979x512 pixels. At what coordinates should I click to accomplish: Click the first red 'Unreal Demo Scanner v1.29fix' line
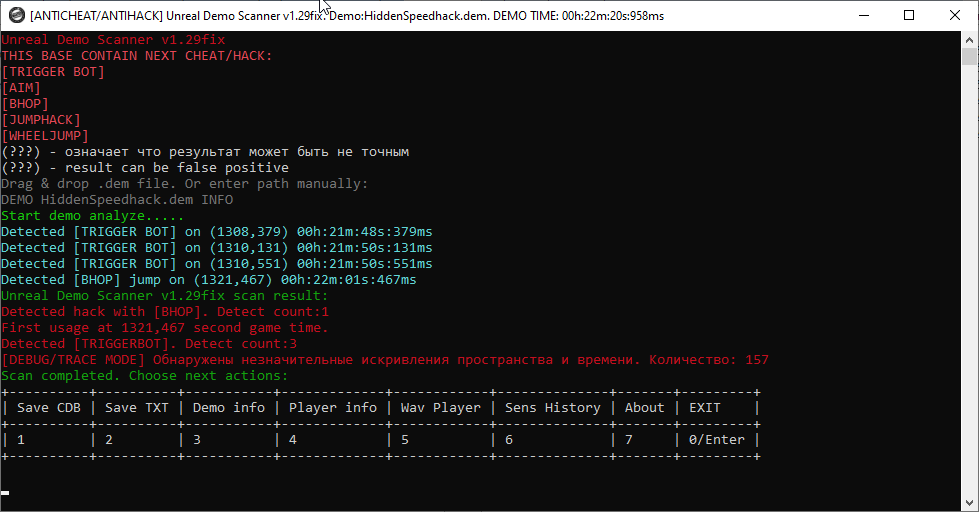[113, 40]
